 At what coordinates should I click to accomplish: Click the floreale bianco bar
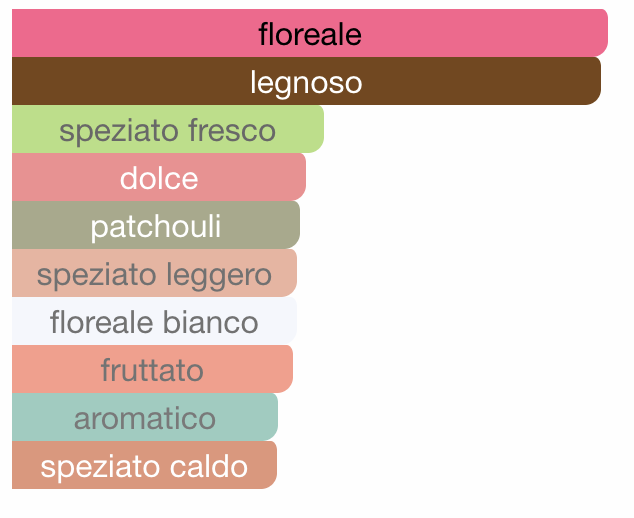[x=154, y=321]
